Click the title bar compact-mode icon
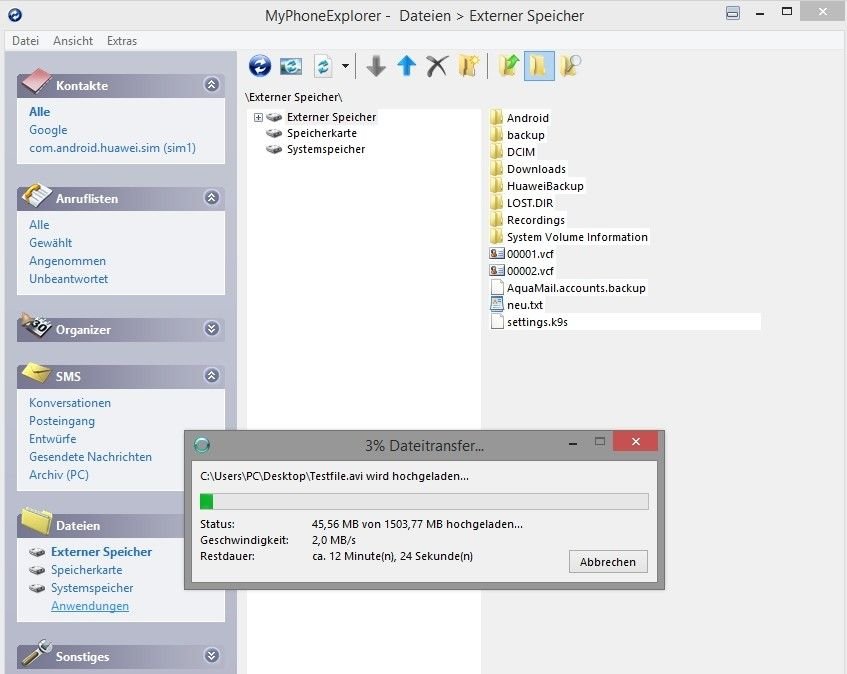 coord(732,13)
